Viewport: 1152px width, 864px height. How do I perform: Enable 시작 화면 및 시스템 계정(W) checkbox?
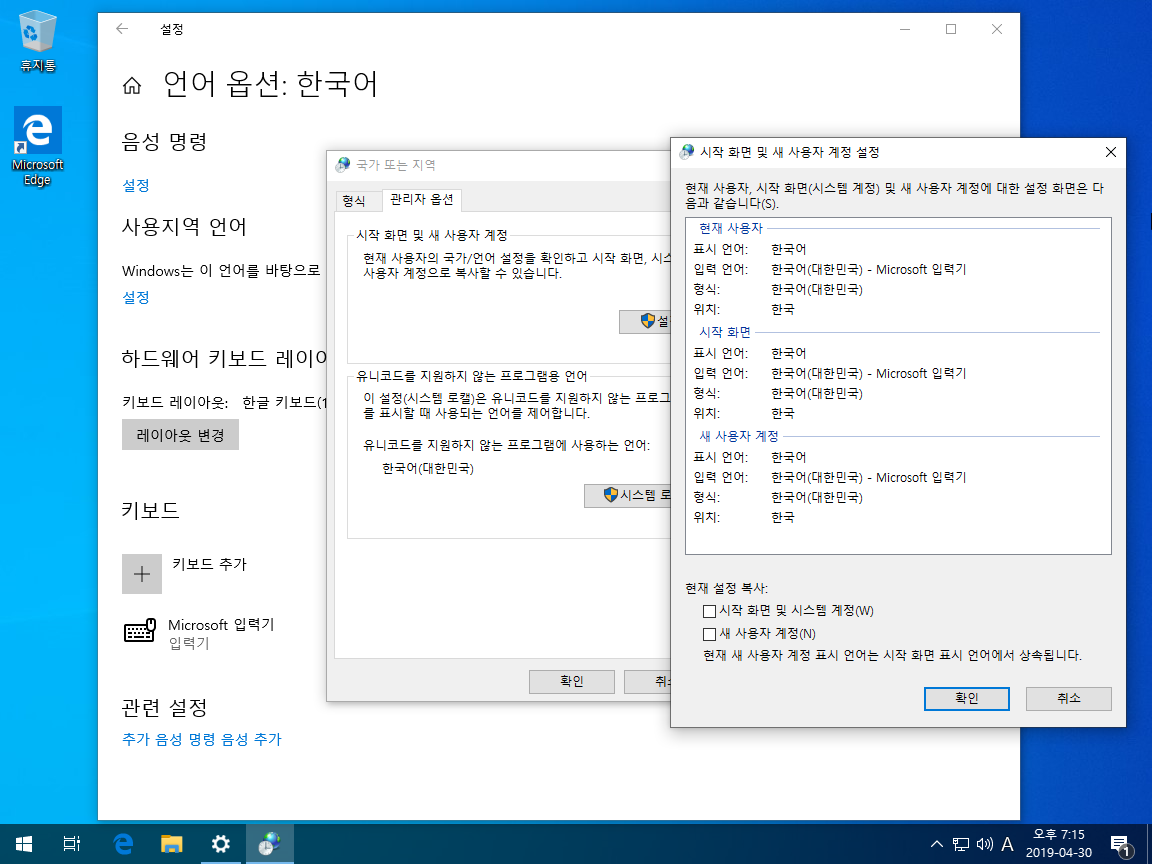(709, 611)
